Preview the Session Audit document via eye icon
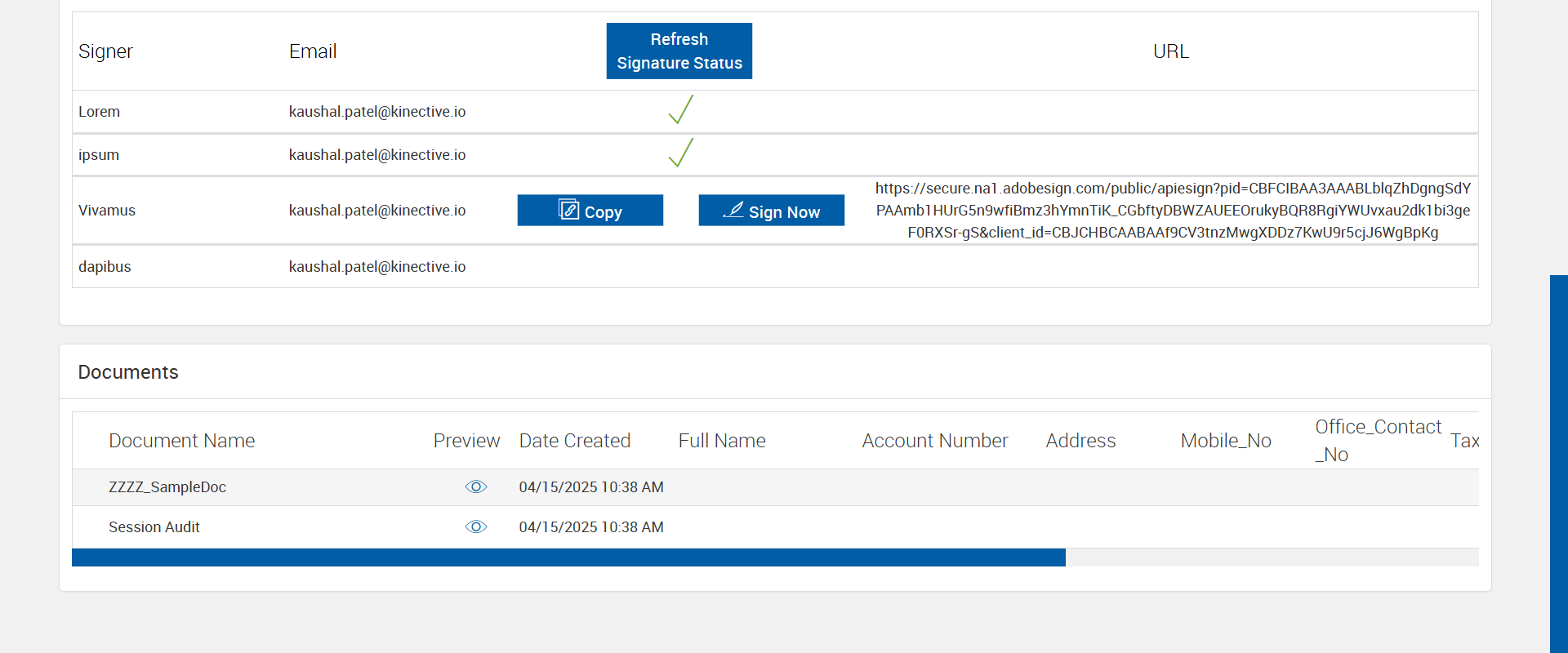This screenshot has width=1568, height=653. pyautogui.click(x=476, y=527)
